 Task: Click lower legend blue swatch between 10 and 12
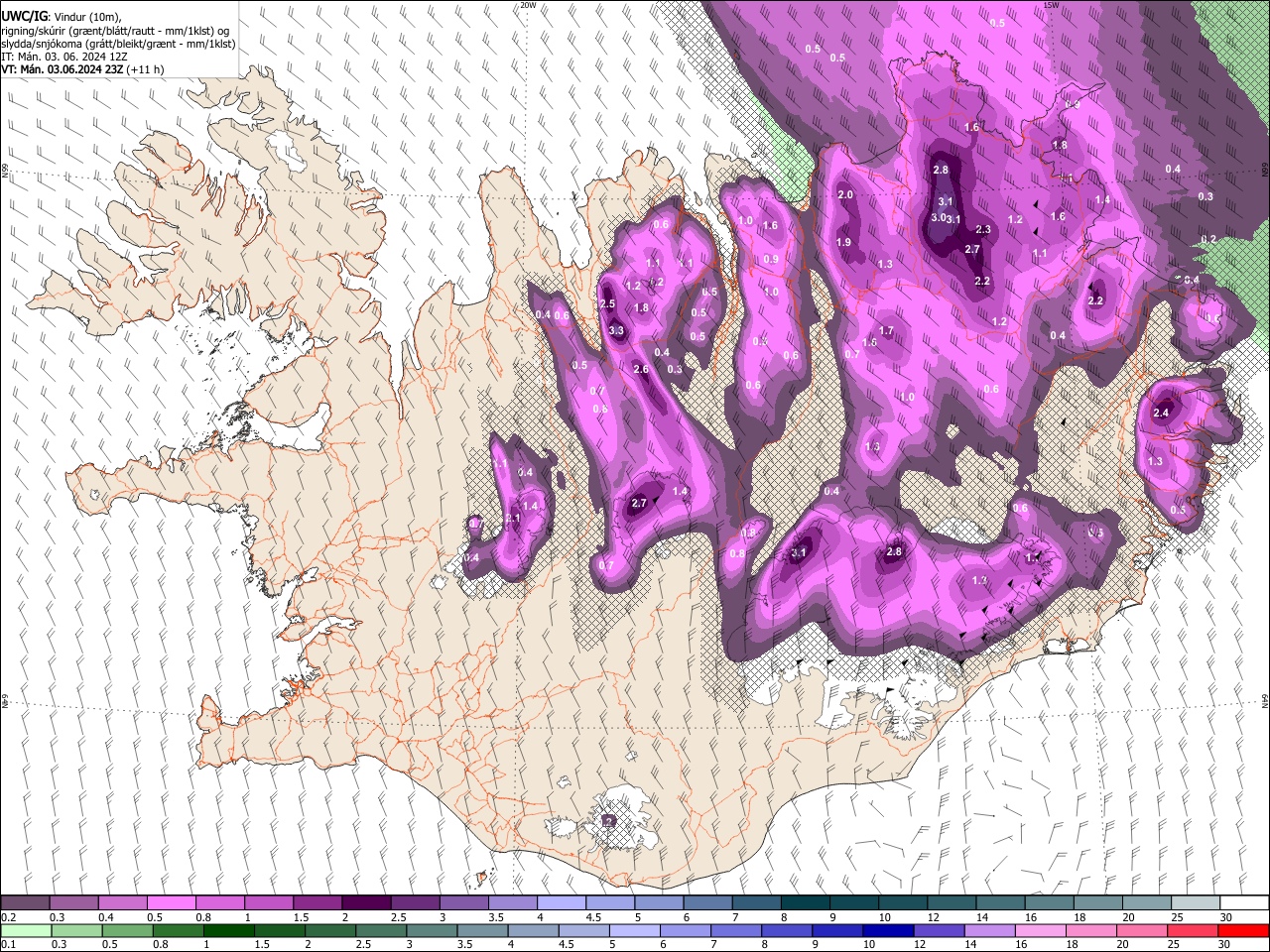coord(889,931)
